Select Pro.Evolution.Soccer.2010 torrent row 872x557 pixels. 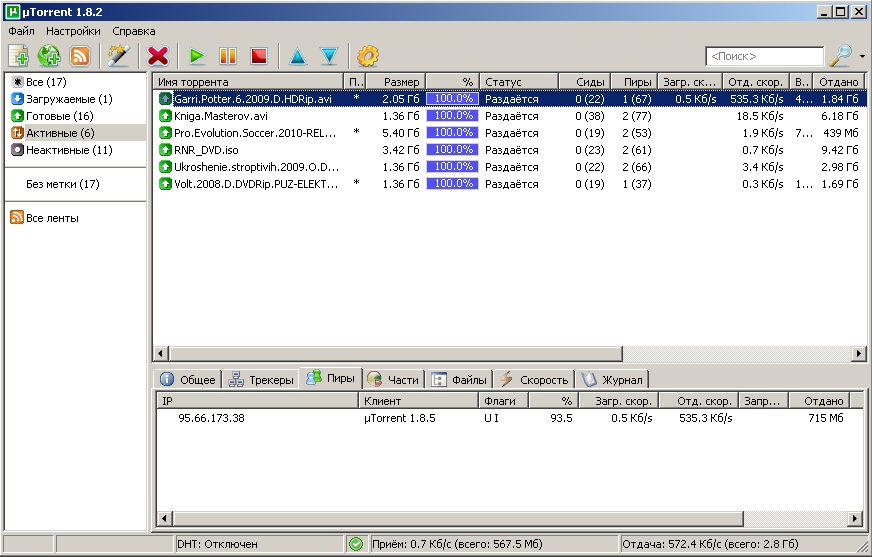509,133
